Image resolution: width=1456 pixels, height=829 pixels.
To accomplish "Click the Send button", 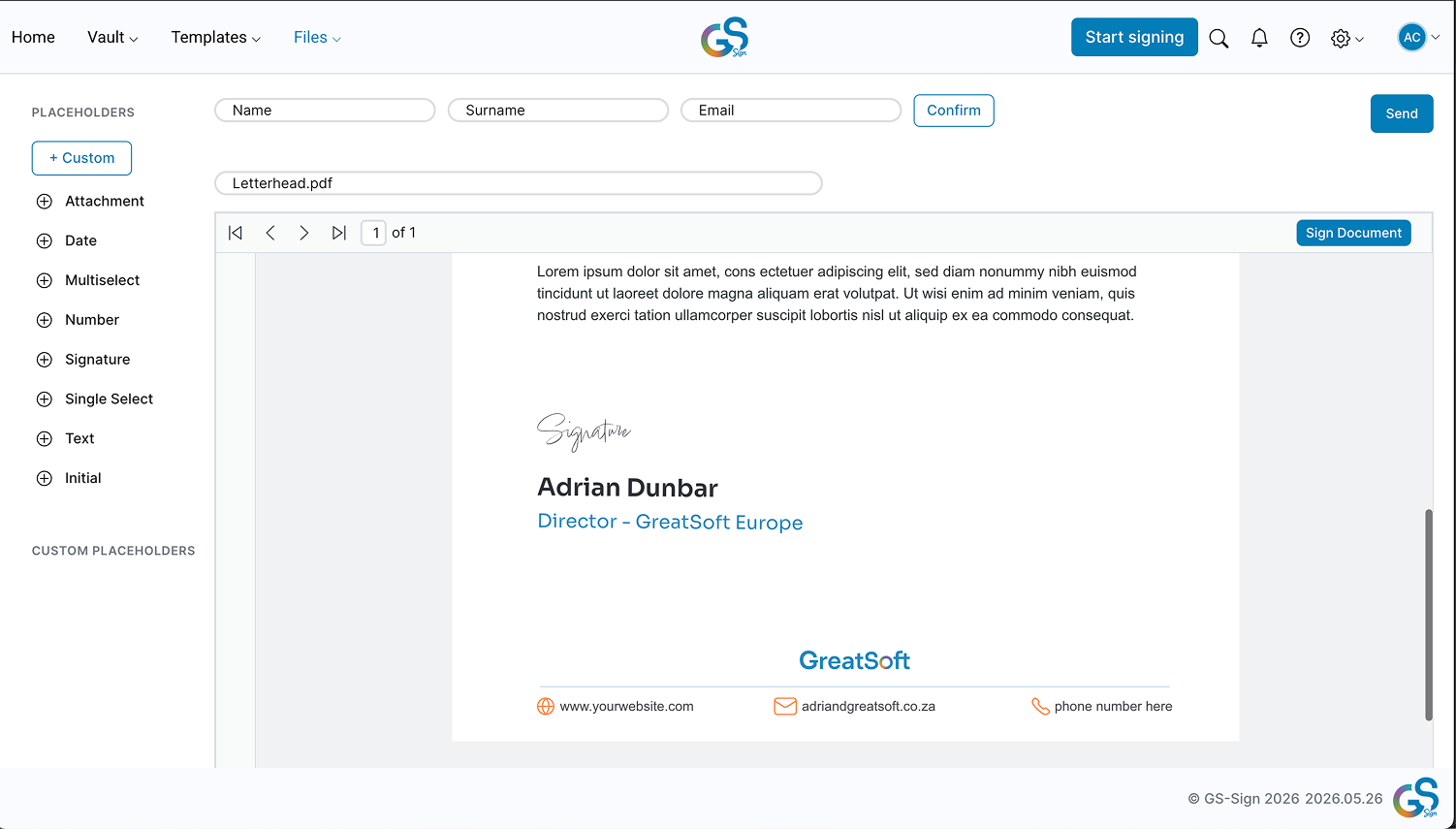I will 1402,113.
